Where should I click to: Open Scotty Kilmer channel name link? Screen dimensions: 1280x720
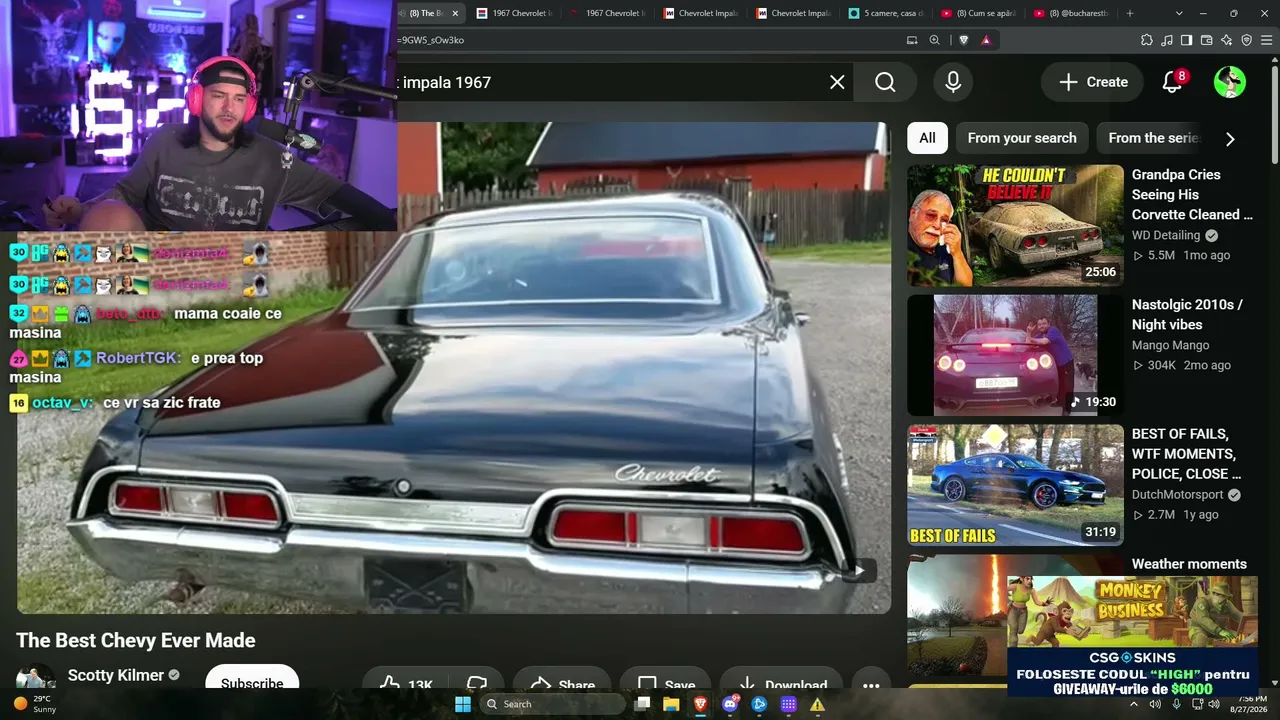coord(115,675)
